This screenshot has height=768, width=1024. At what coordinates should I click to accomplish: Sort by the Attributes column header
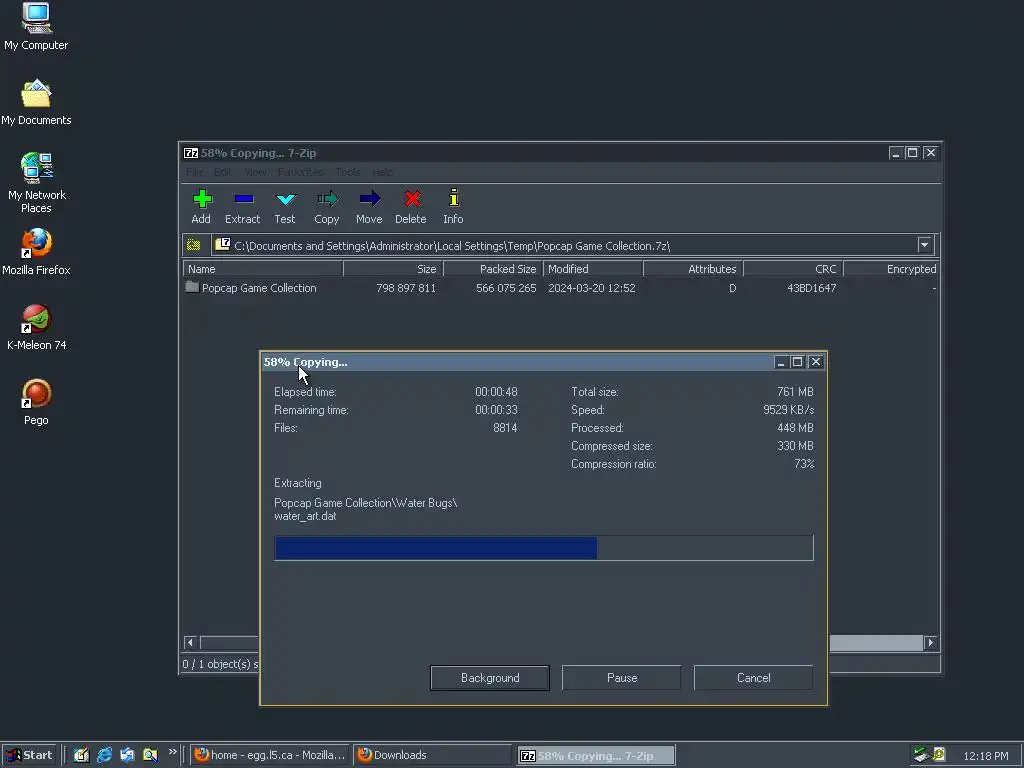coord(693,269)
